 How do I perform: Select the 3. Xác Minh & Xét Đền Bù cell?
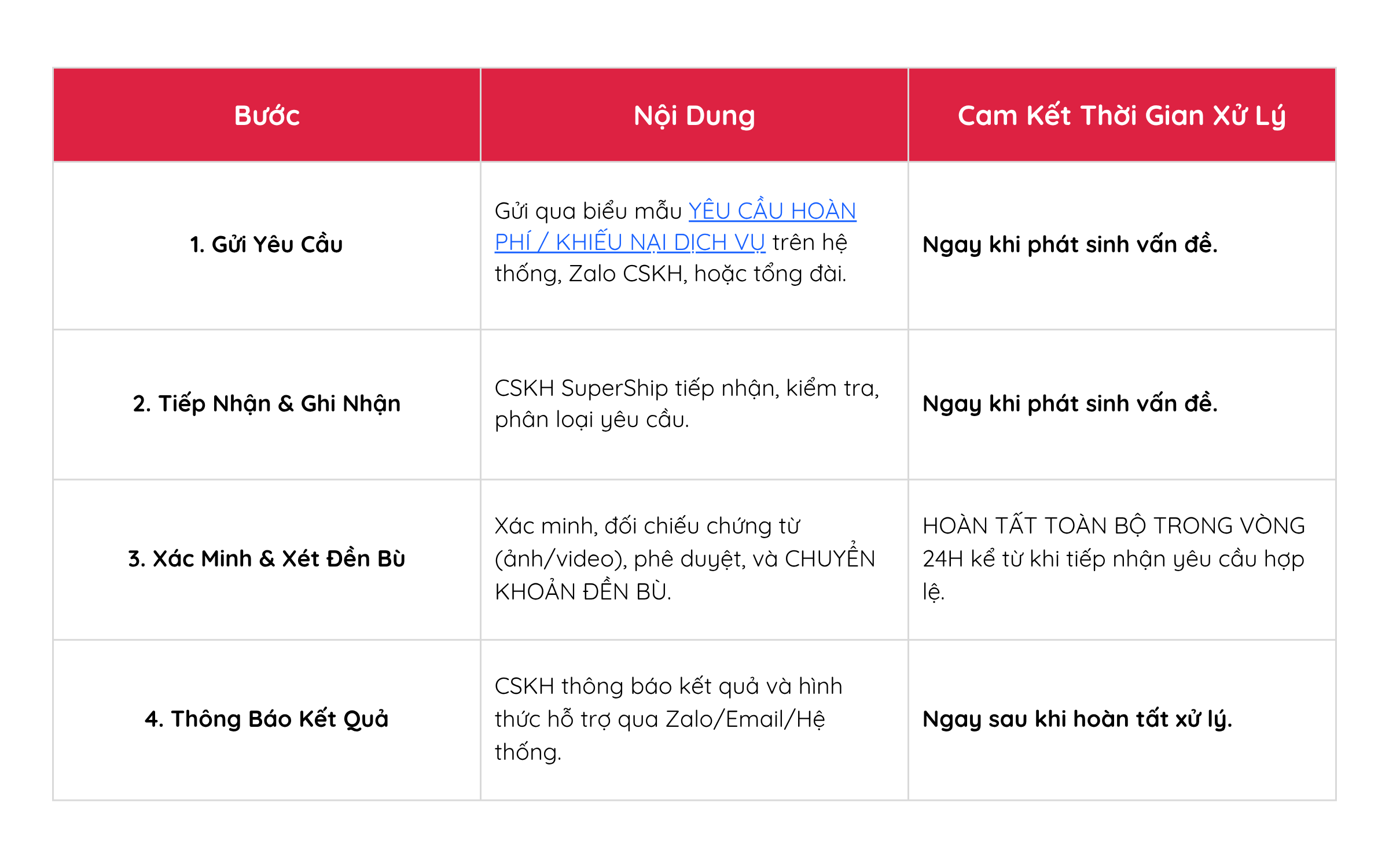coord(266,559)
